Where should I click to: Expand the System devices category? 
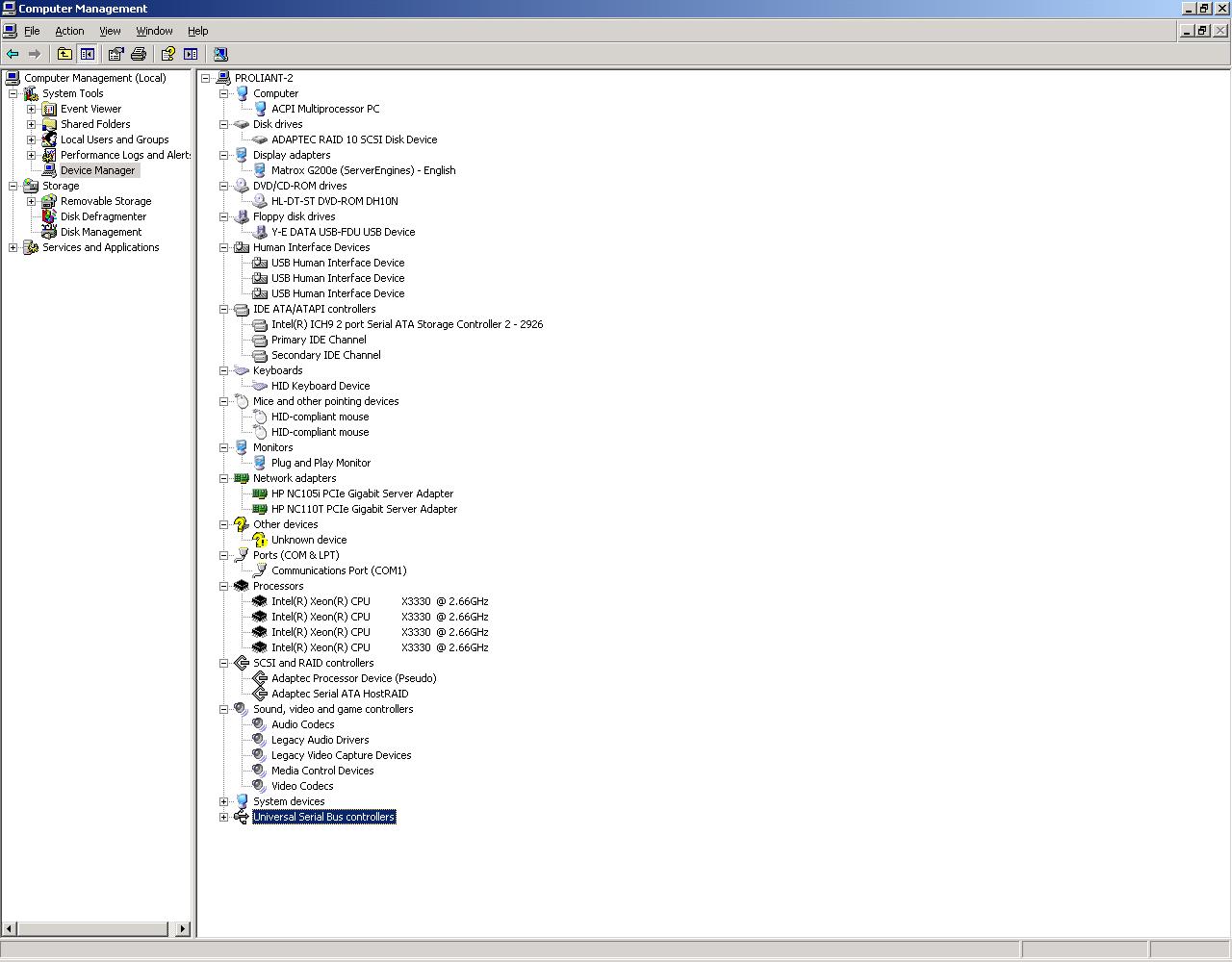tap(224, 801)
